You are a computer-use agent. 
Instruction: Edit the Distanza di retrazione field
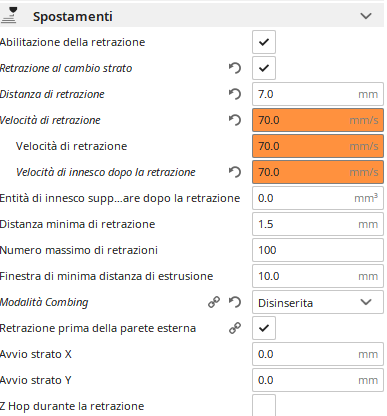318,94
